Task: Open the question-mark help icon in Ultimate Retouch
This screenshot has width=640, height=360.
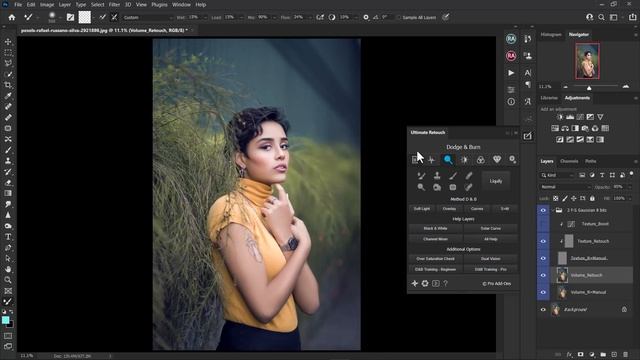Action: point(446,283)
